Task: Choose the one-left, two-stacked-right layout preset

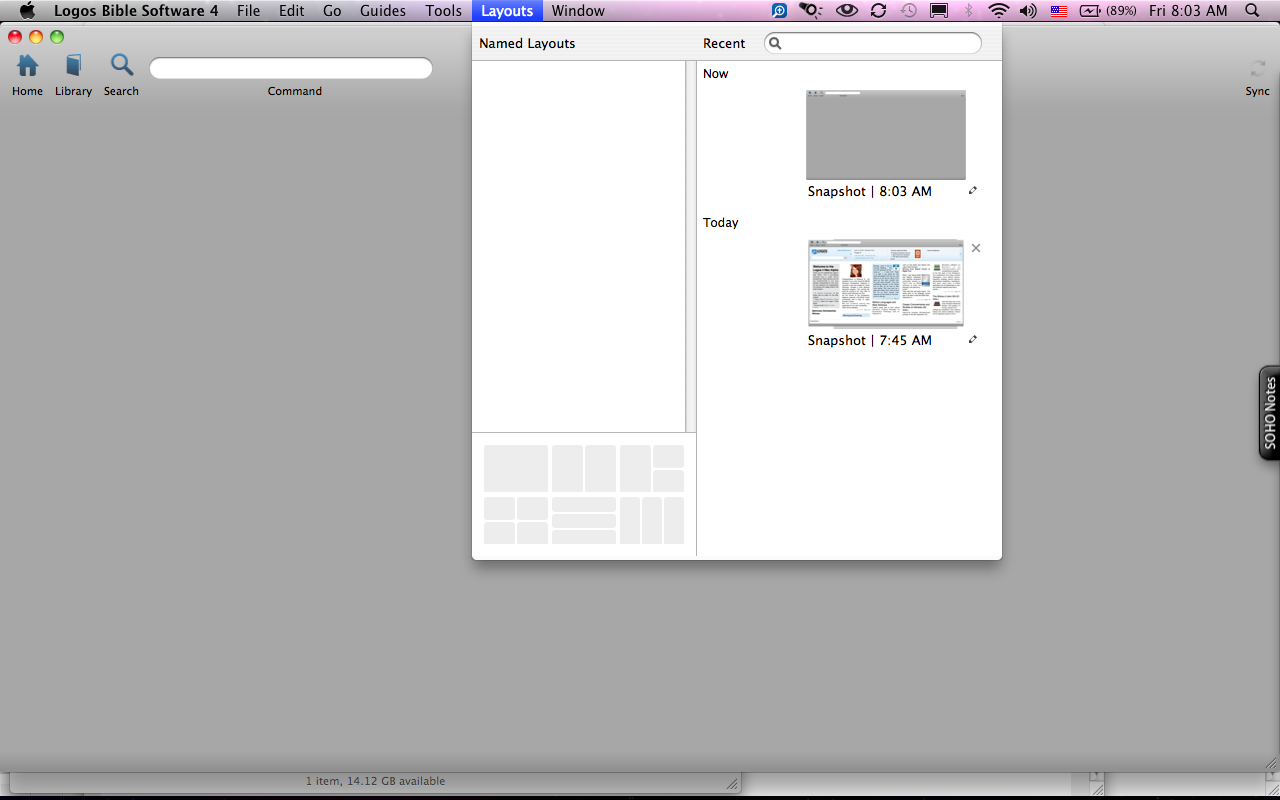Action: 652,468
